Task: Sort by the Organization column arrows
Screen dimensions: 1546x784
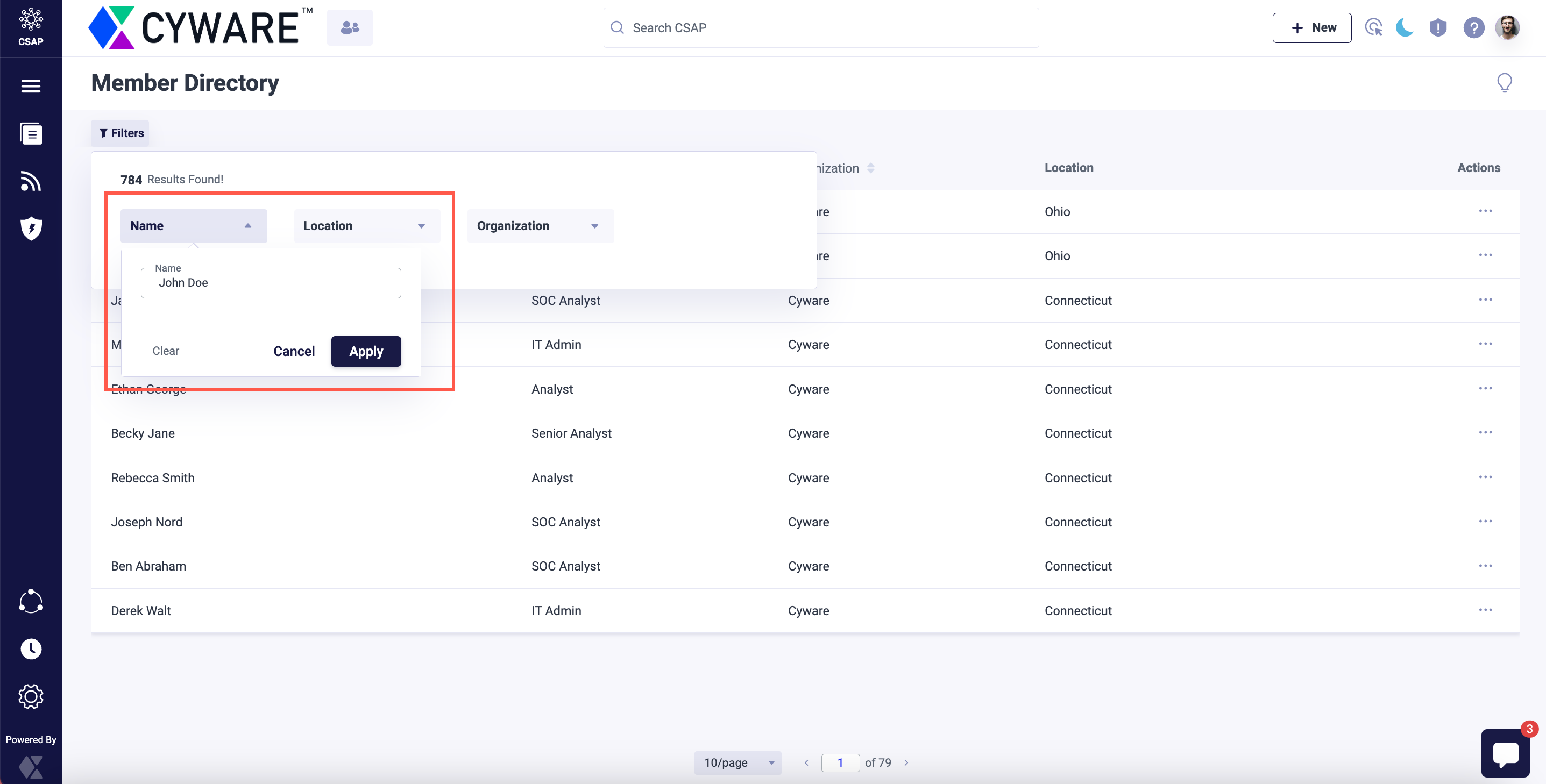Action: [x=871, y=168]
